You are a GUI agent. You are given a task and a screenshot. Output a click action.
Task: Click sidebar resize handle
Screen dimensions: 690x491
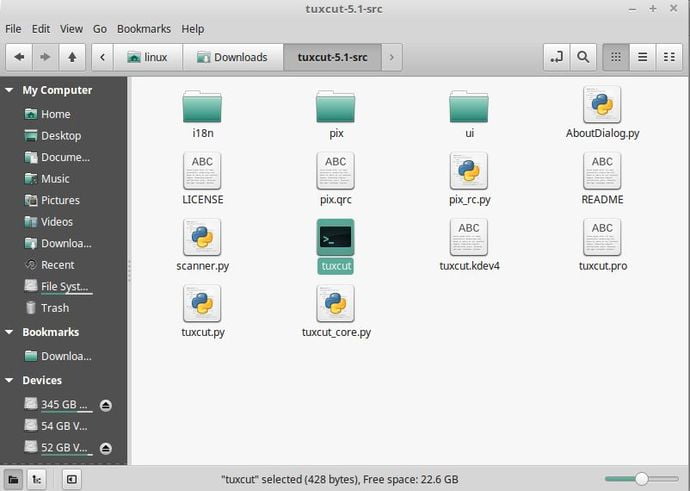pos(129,271)
